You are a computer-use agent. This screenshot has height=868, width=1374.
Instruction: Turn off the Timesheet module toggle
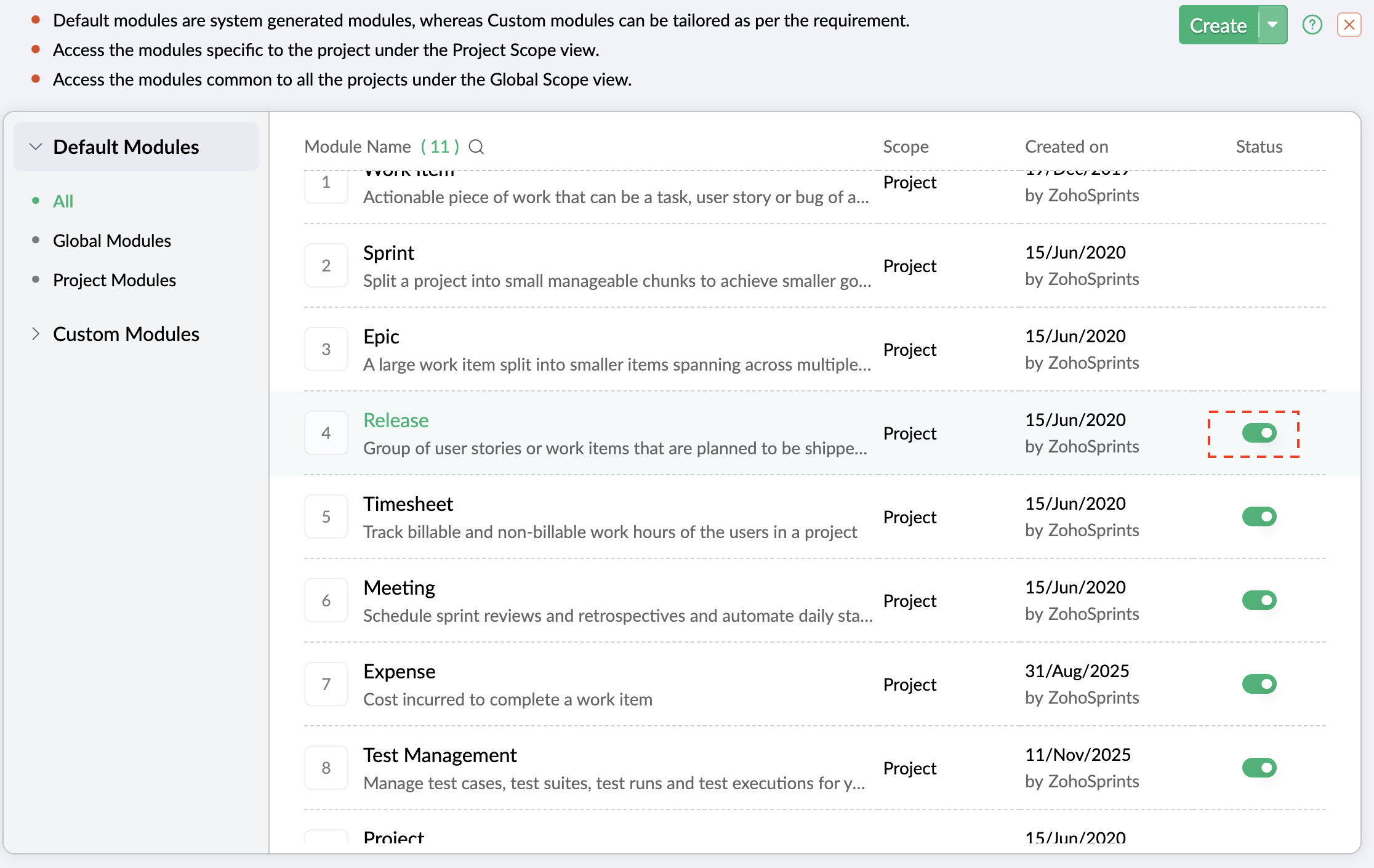point(1259,517)
